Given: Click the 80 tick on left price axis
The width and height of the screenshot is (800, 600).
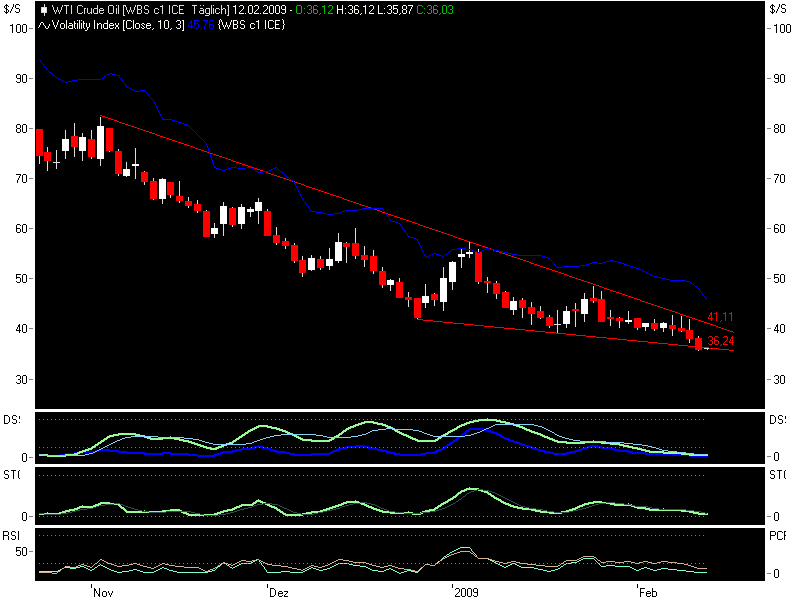Looking at the screenshot, I should tap(21, 129).
